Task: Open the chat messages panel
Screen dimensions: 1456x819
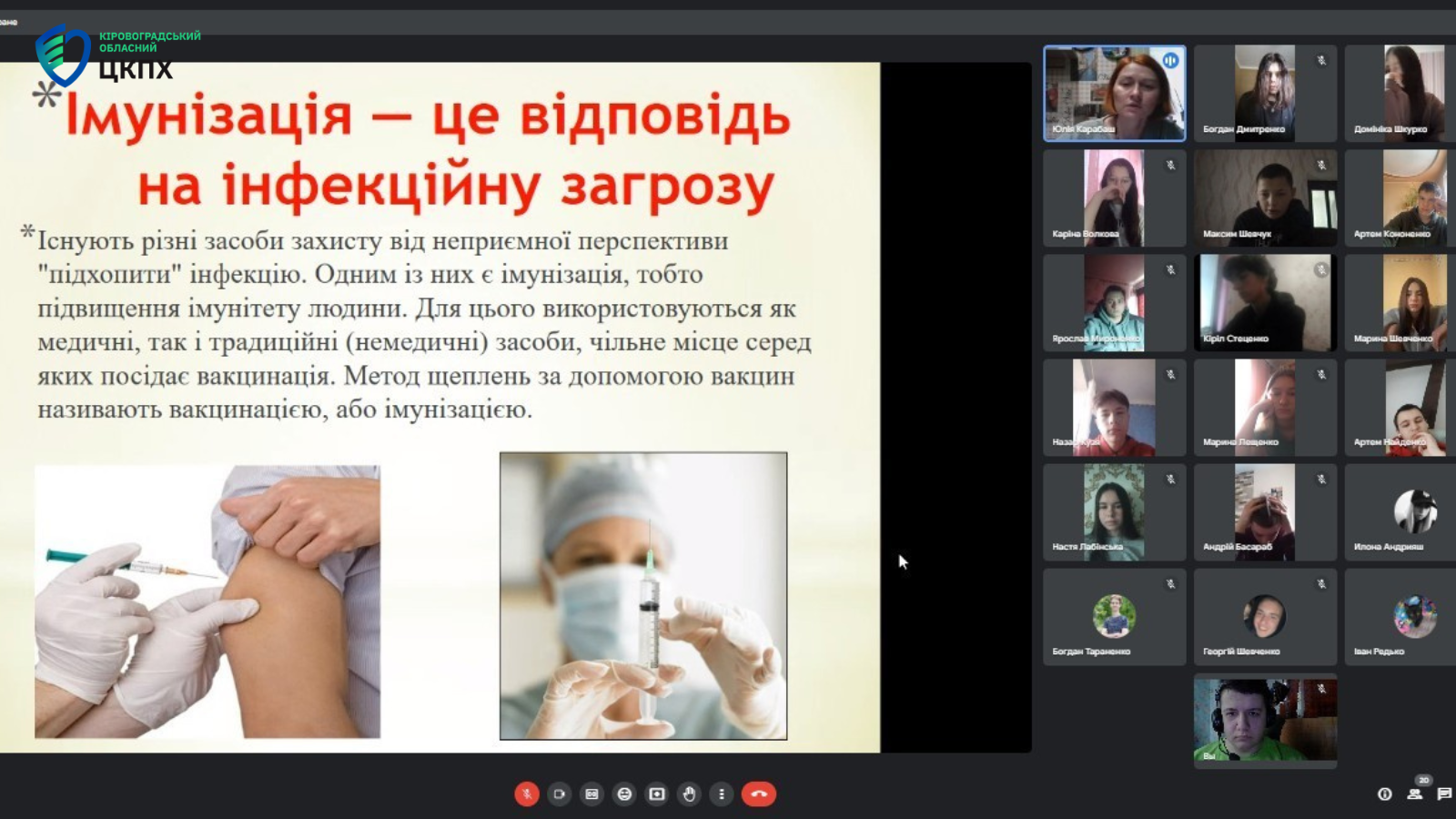Action: tap(1444, 794)
